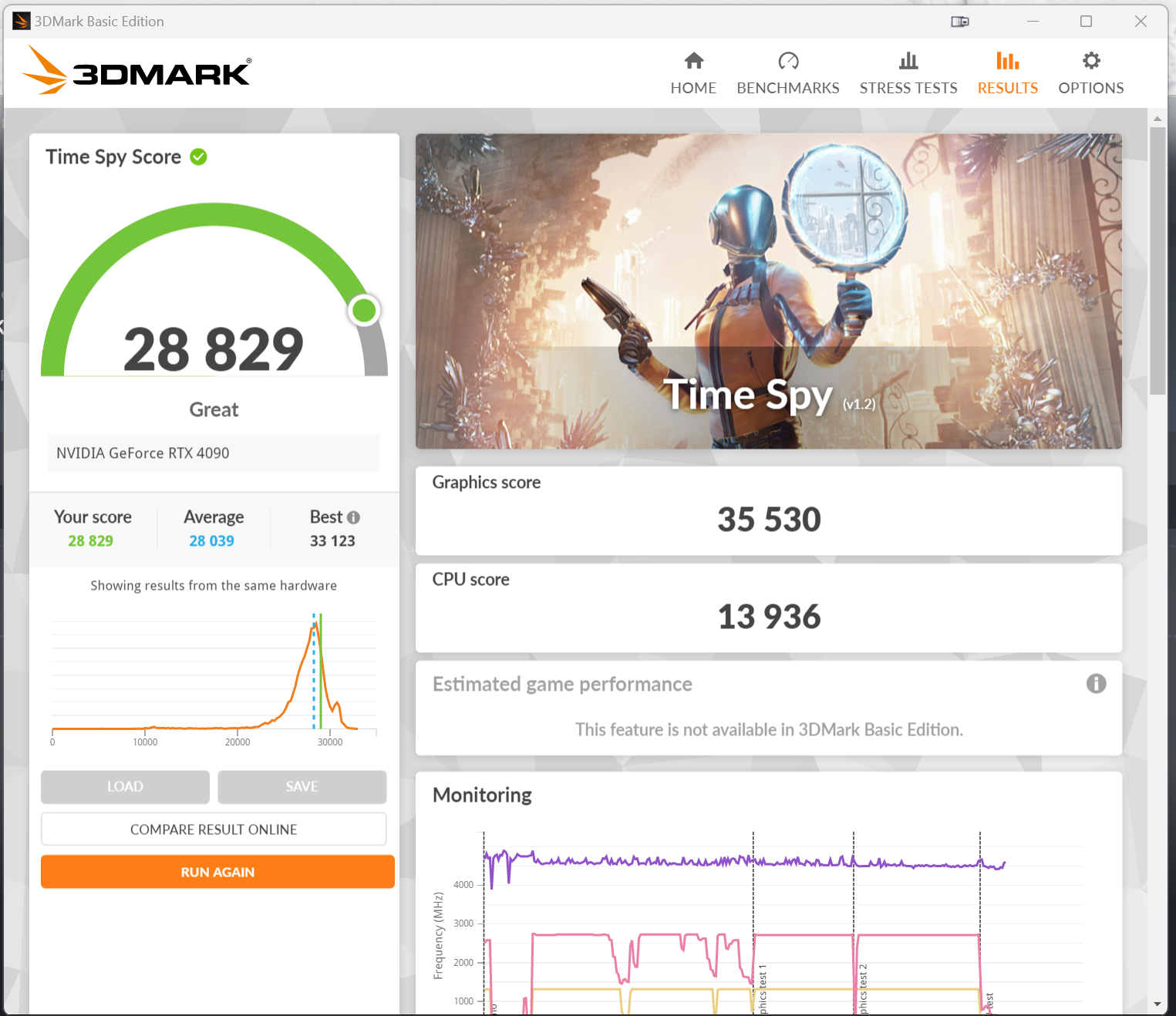Click the title bar display mode icon
This screenshot has width=1176, height=1016.
(x=959, y=22)
